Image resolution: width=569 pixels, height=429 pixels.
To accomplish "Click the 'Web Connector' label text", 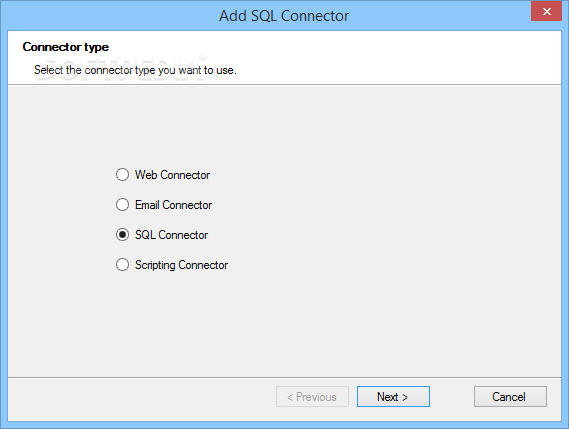I will coord(172,175).
